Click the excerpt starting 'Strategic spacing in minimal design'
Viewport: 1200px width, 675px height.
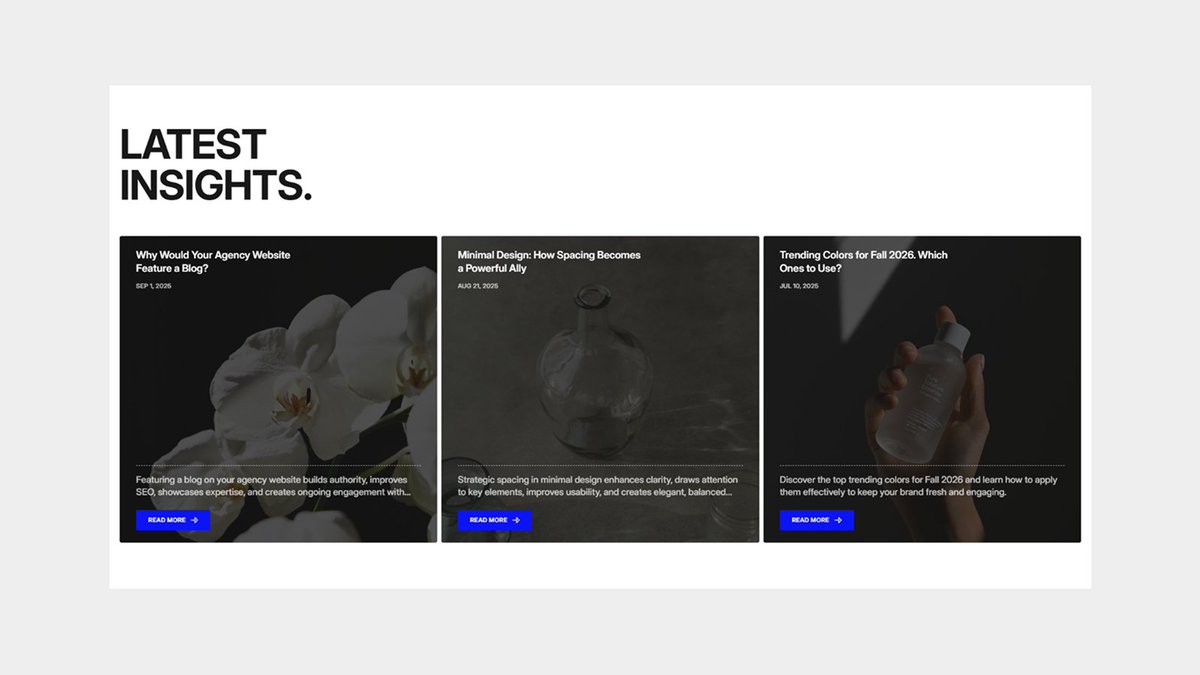(598, 486)
